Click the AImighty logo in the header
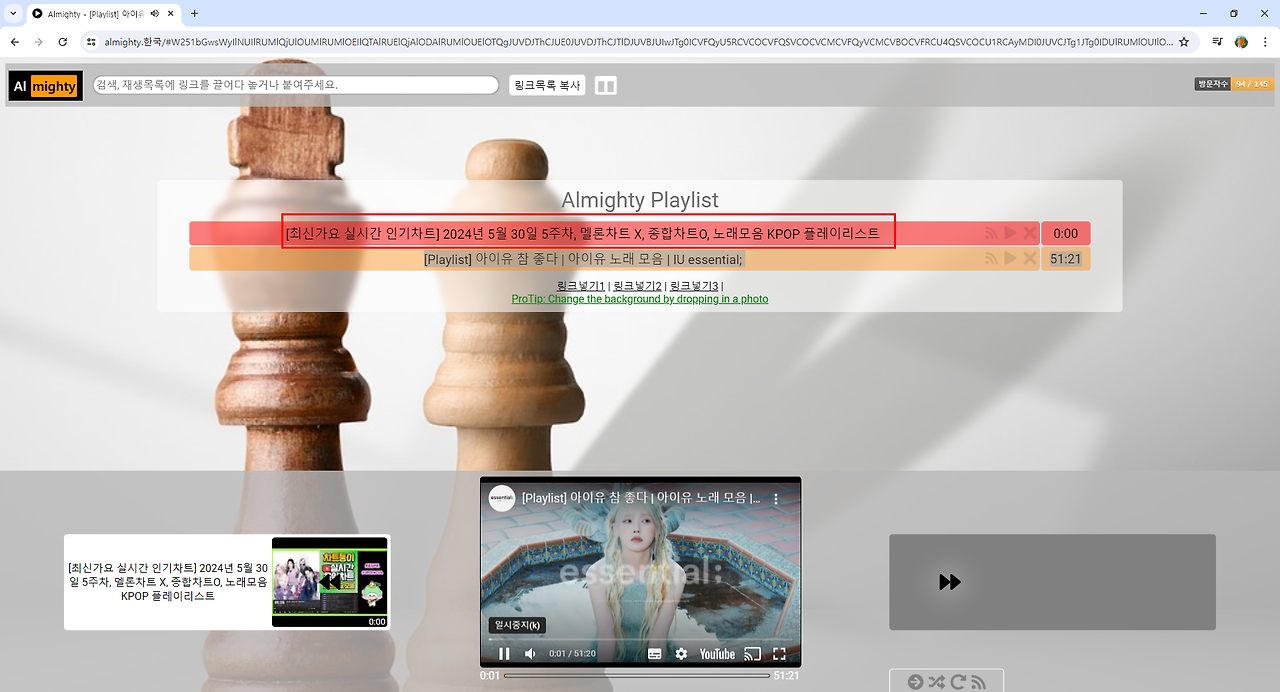Screen dimensions: 1280x692 (x=44, y=86)
